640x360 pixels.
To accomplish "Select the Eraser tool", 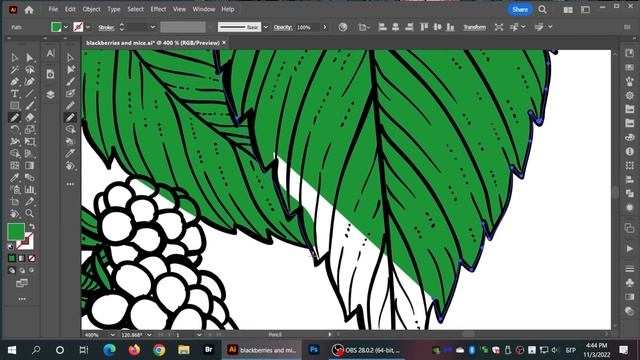I will click(x=29, y=118).
